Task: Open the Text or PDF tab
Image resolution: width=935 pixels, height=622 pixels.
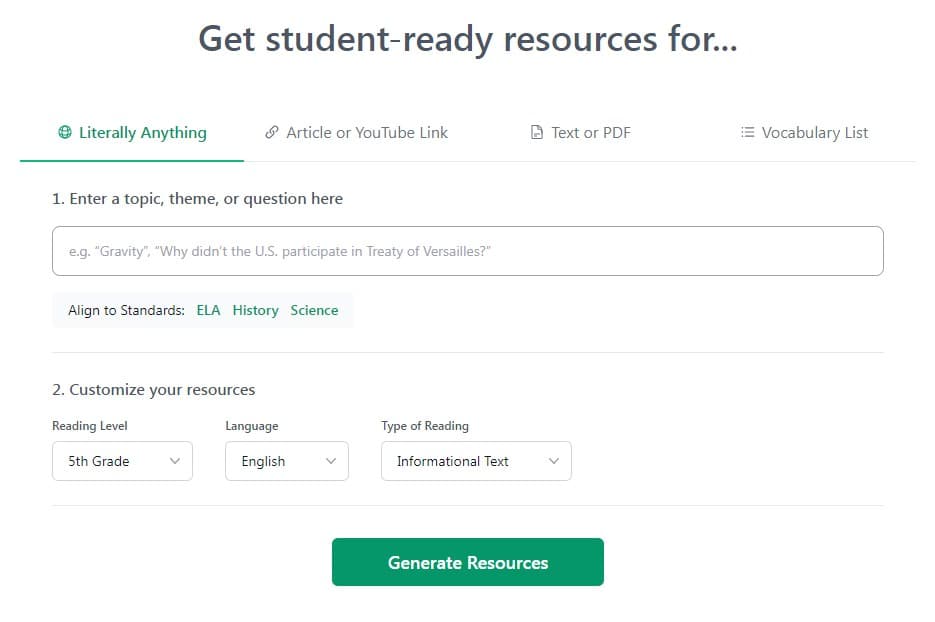Action: (x=580, y=131)
